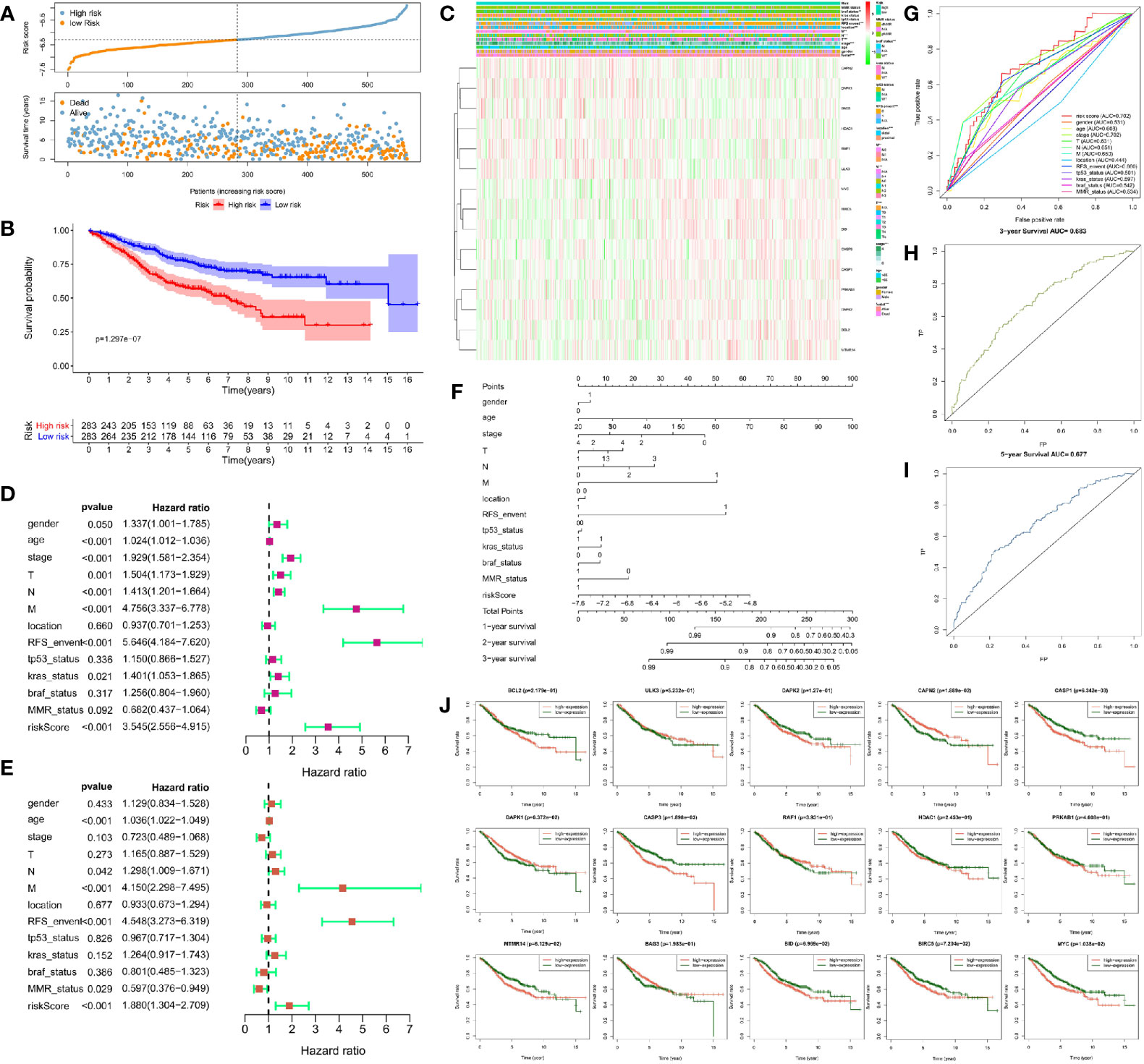Click the 'True positive rate' axis label

point(918,101)
